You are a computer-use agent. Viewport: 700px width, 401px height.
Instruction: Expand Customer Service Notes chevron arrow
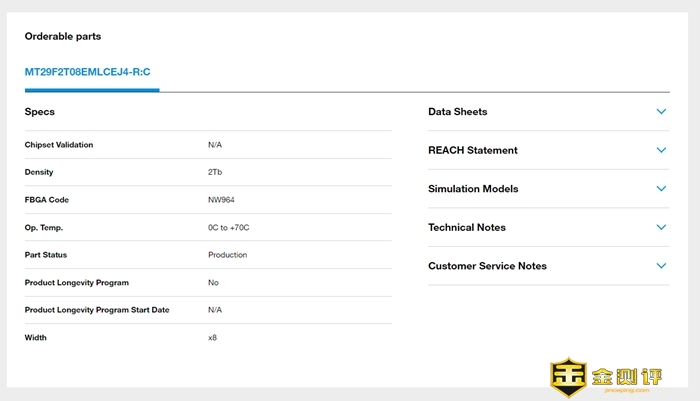tap(661, 266)
